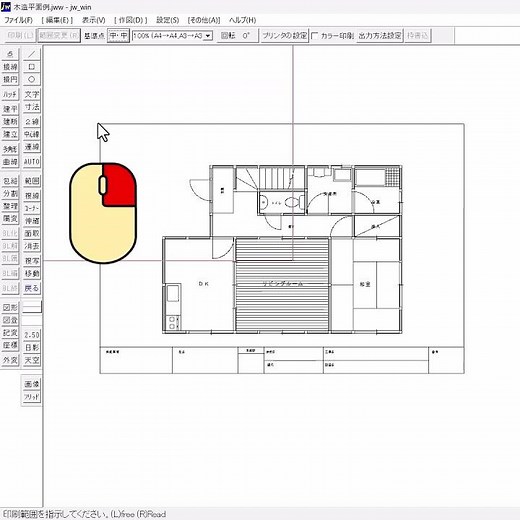This screenshot has height=520, width=520.
Task: Open the ヘルプ(H) menu
Action: [x=242, y=20]
